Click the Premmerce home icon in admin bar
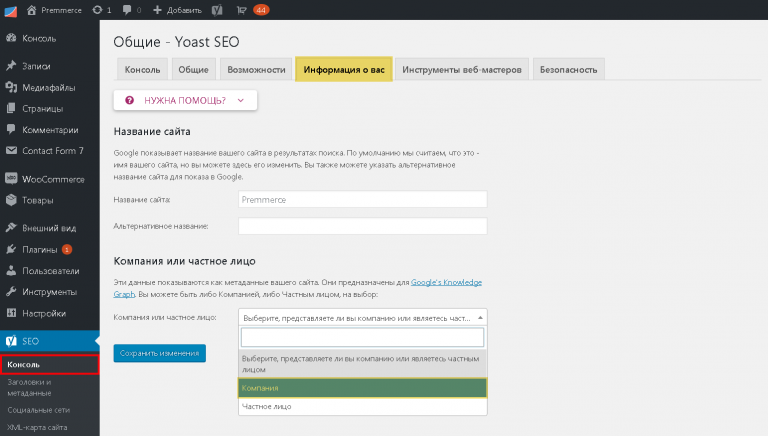 32,10
